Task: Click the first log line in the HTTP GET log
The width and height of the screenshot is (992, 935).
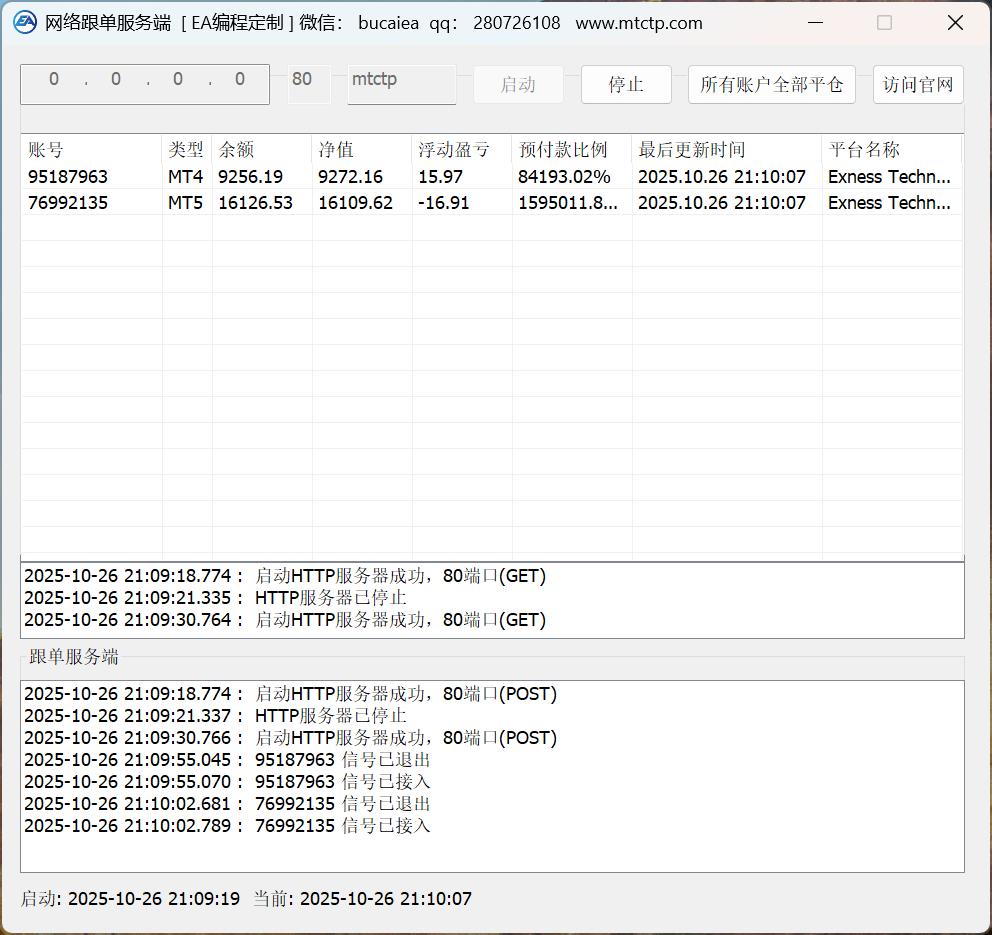Action: click(285, 576)
